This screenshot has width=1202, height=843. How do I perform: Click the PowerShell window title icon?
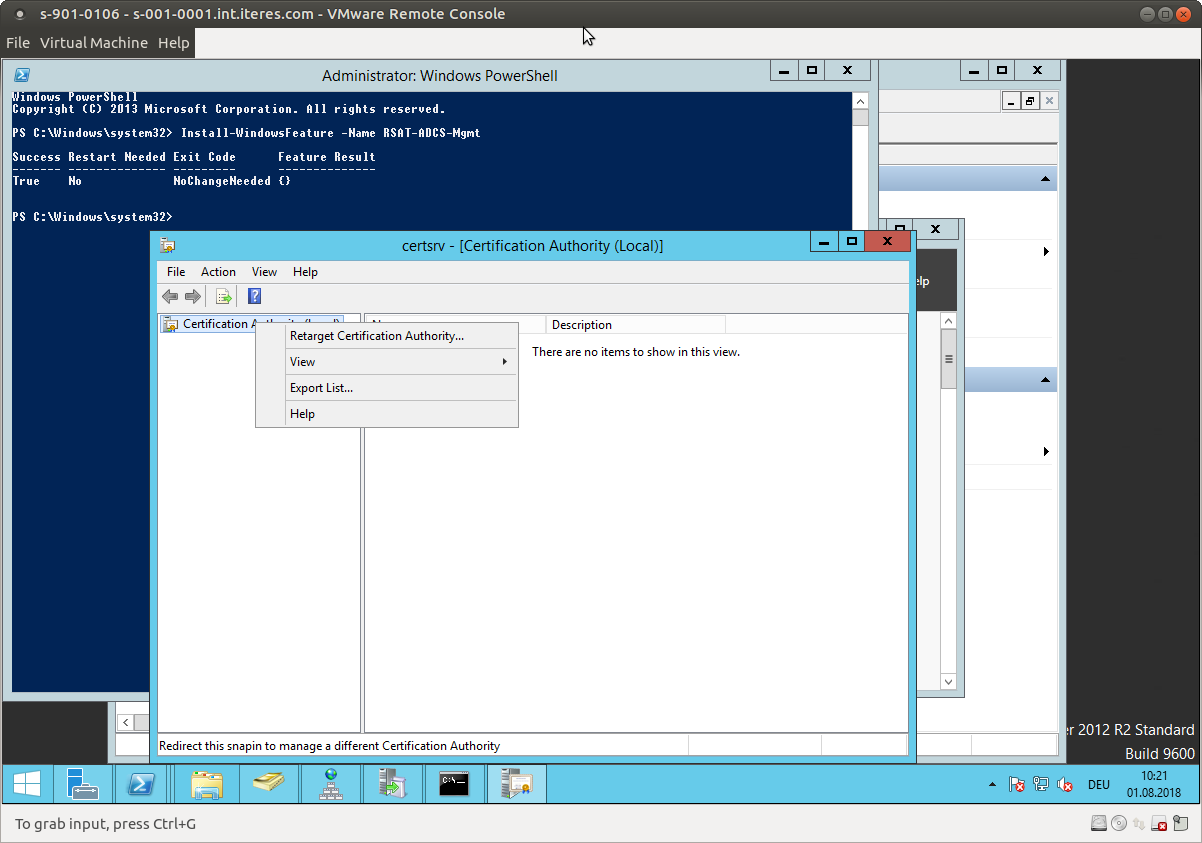[x=21, y=75]
